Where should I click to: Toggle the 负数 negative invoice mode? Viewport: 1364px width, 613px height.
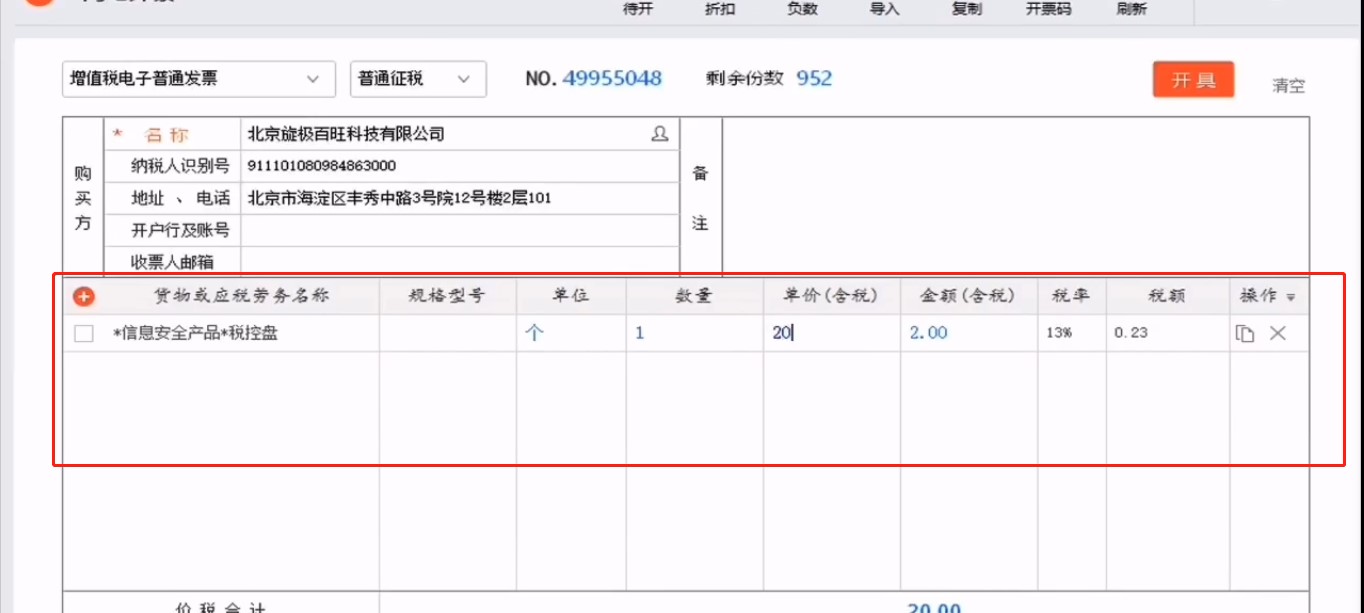pos(801,10)
